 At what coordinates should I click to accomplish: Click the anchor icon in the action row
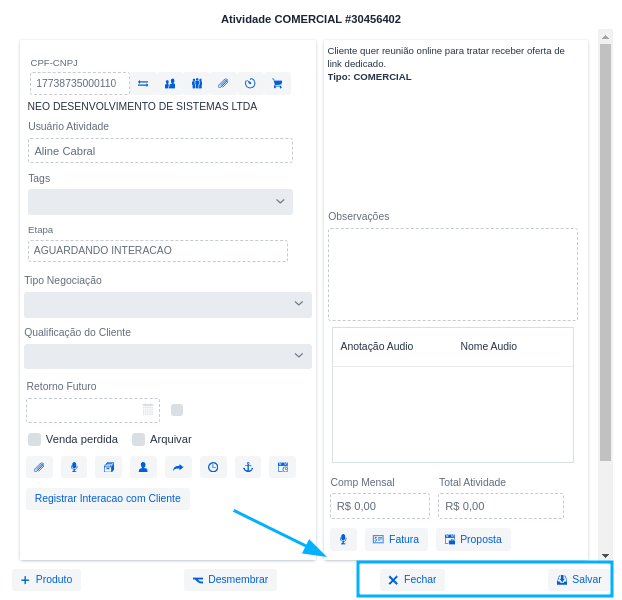(x=248, y=467)
